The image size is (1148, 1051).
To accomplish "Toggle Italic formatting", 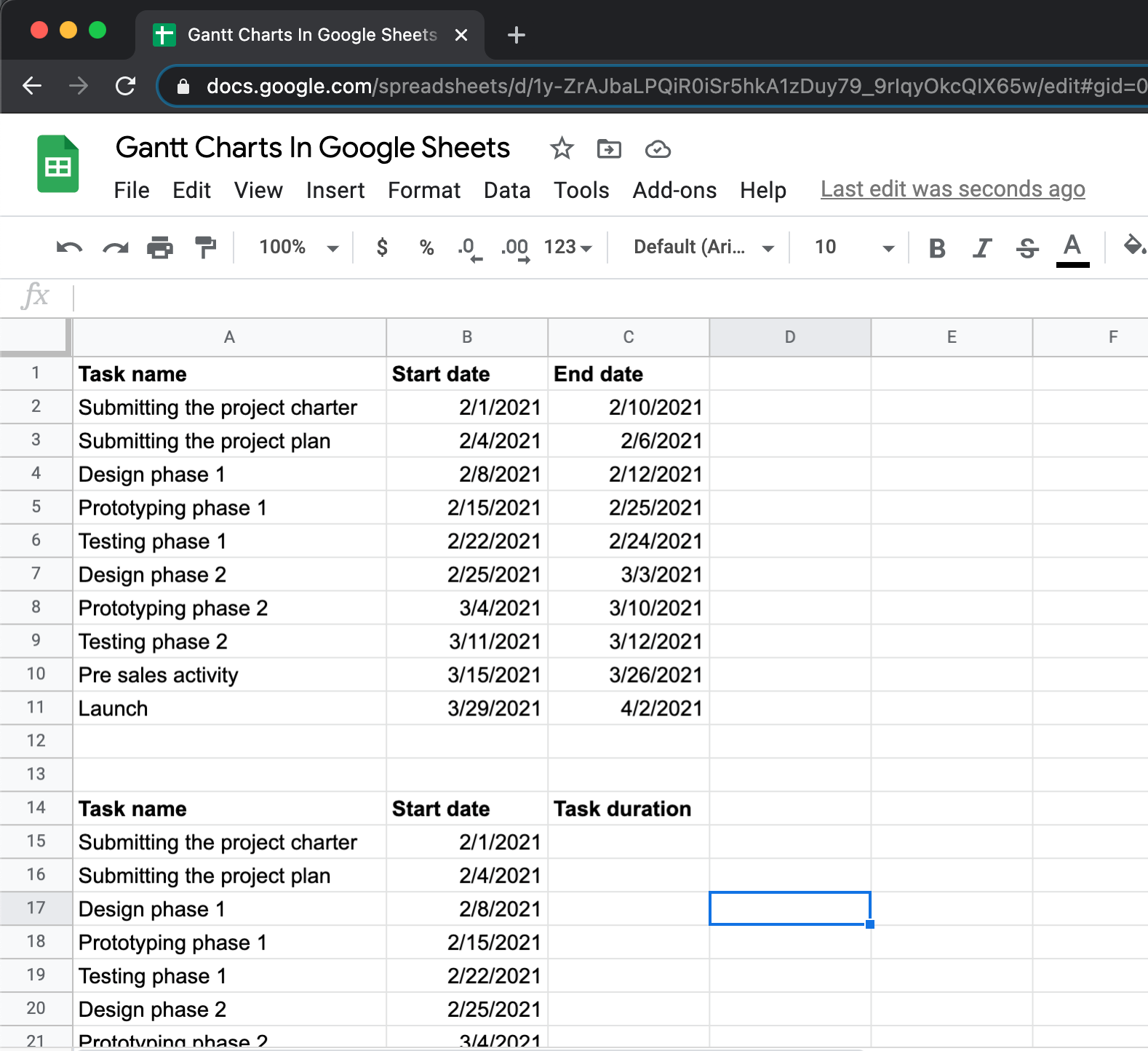I will [x=982, y=248].
